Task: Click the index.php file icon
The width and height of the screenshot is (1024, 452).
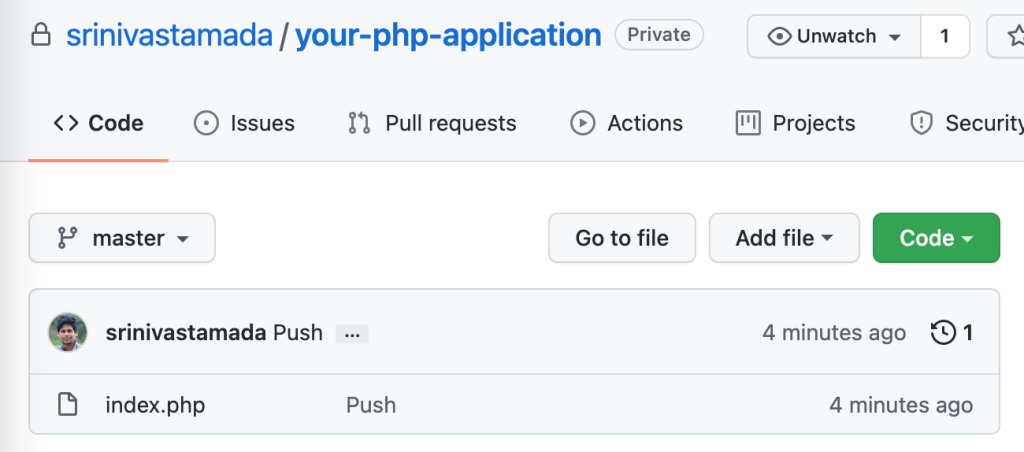Action: (x=67, y=404)
